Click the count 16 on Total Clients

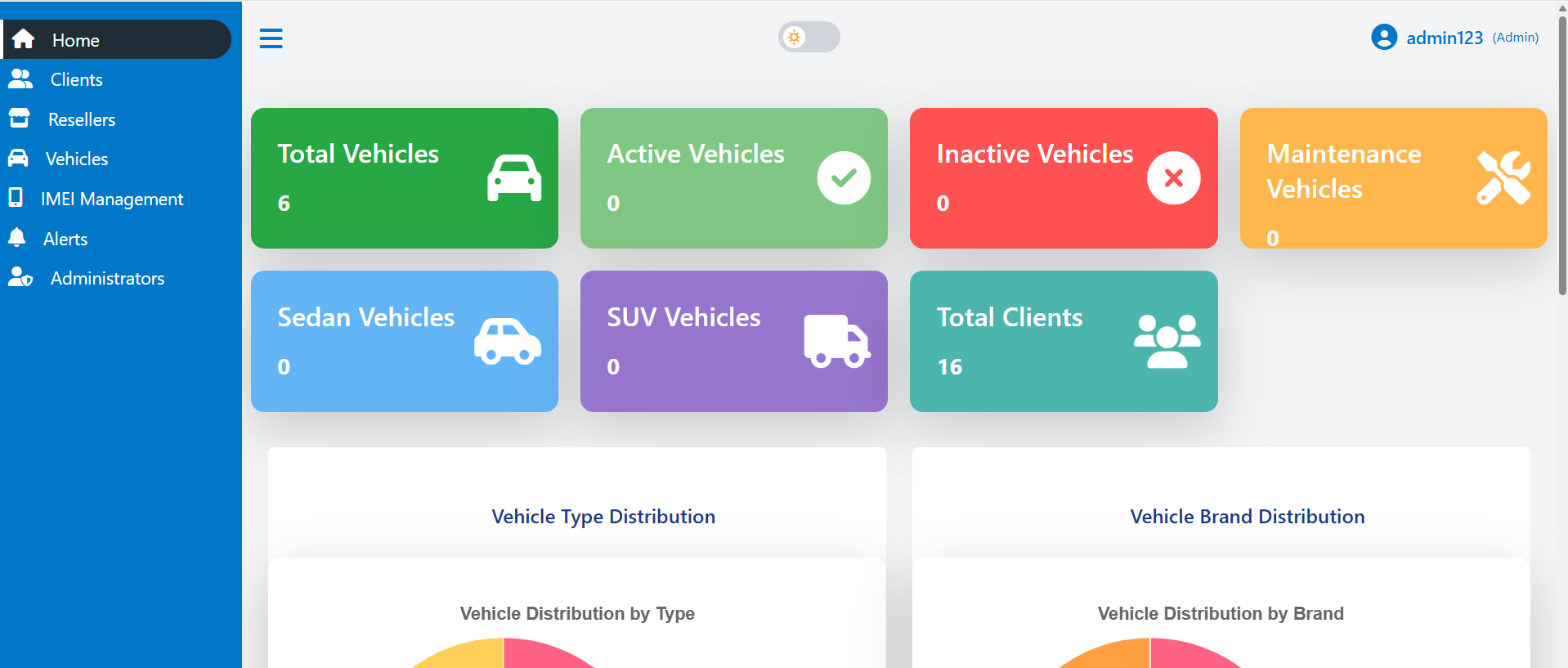pos(949,366)
